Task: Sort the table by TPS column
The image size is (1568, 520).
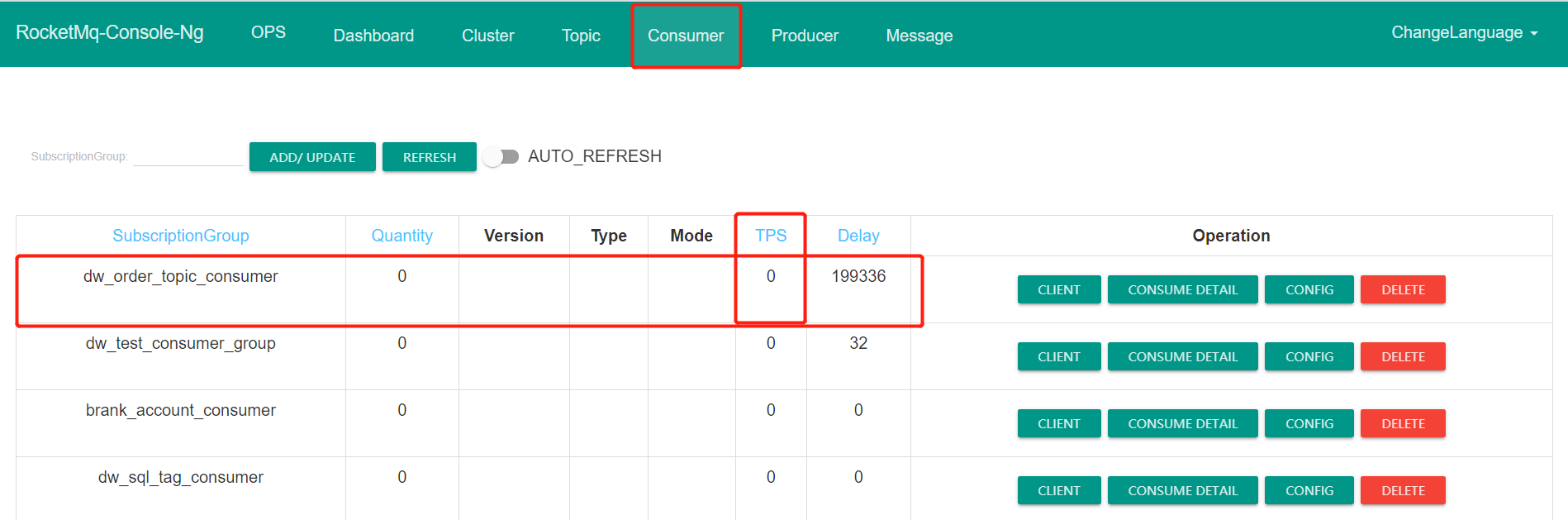Action: click(x=770, y=236)
